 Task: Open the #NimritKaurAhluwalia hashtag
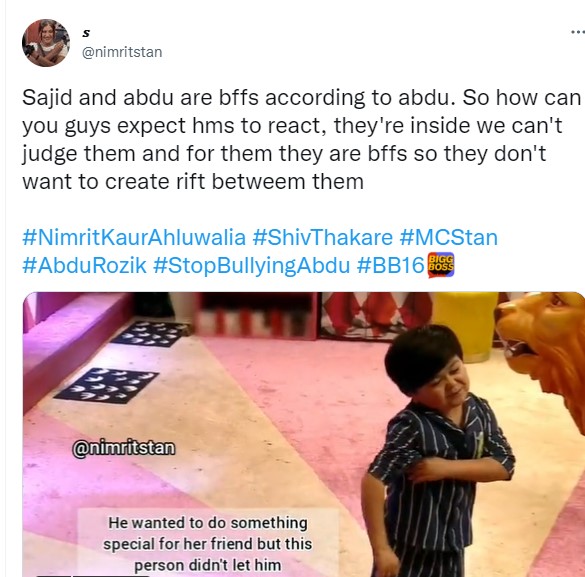click(x=134, y=238)
